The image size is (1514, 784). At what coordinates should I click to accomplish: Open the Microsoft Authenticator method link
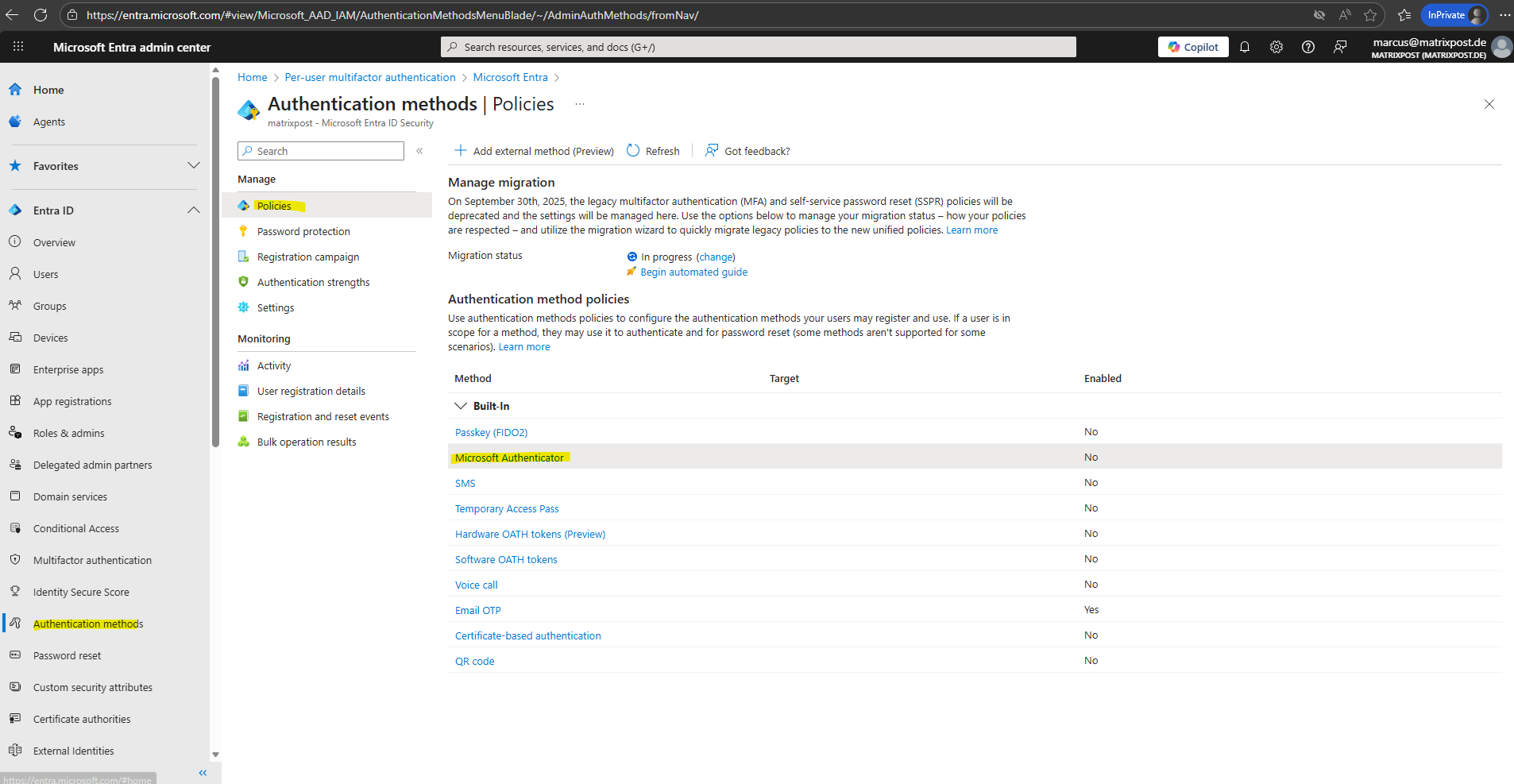point(509,458)
